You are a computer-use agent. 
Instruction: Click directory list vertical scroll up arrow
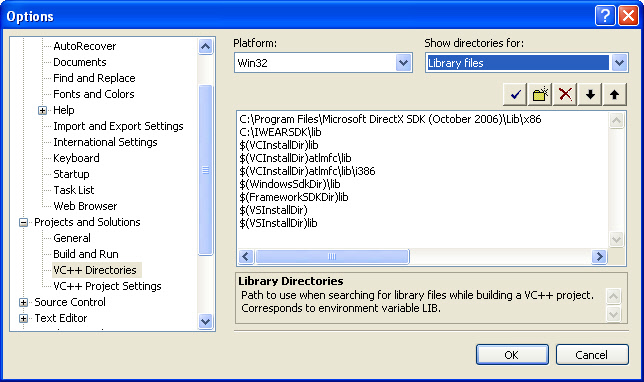[x=616, y=120]
